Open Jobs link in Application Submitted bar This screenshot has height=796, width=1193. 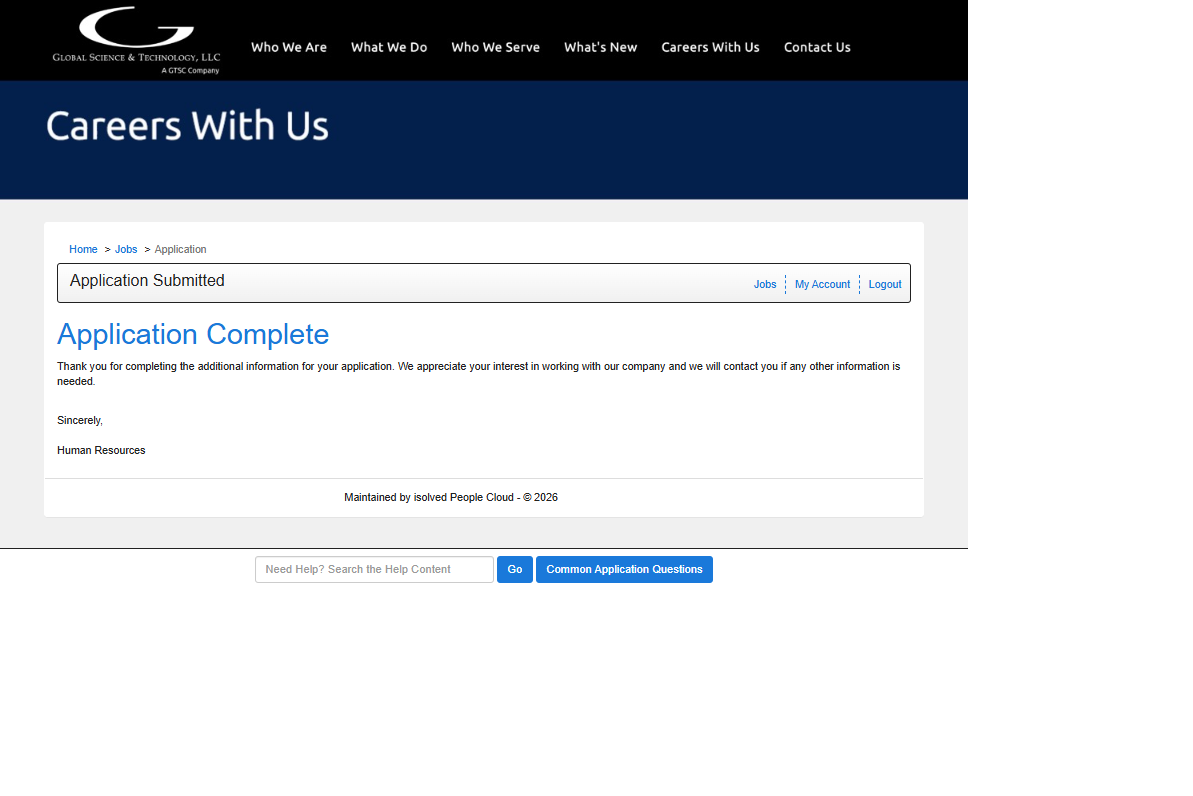(765, 284)
